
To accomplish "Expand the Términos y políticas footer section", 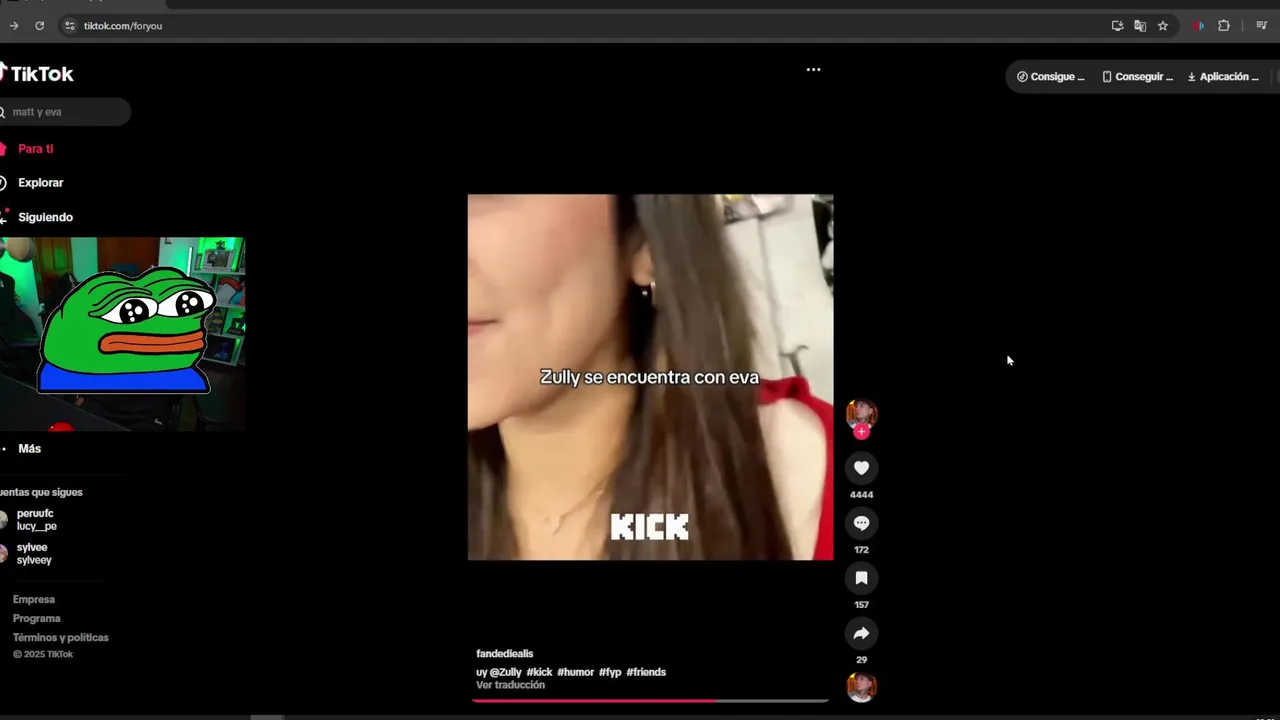I will pos(61,637).
